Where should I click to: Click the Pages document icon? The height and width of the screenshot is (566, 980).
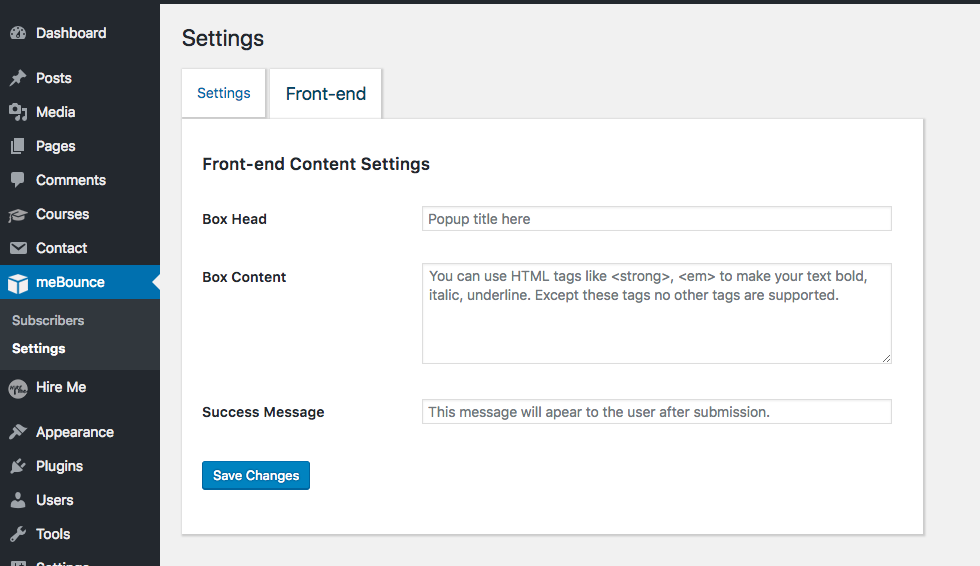coord(18,146)
